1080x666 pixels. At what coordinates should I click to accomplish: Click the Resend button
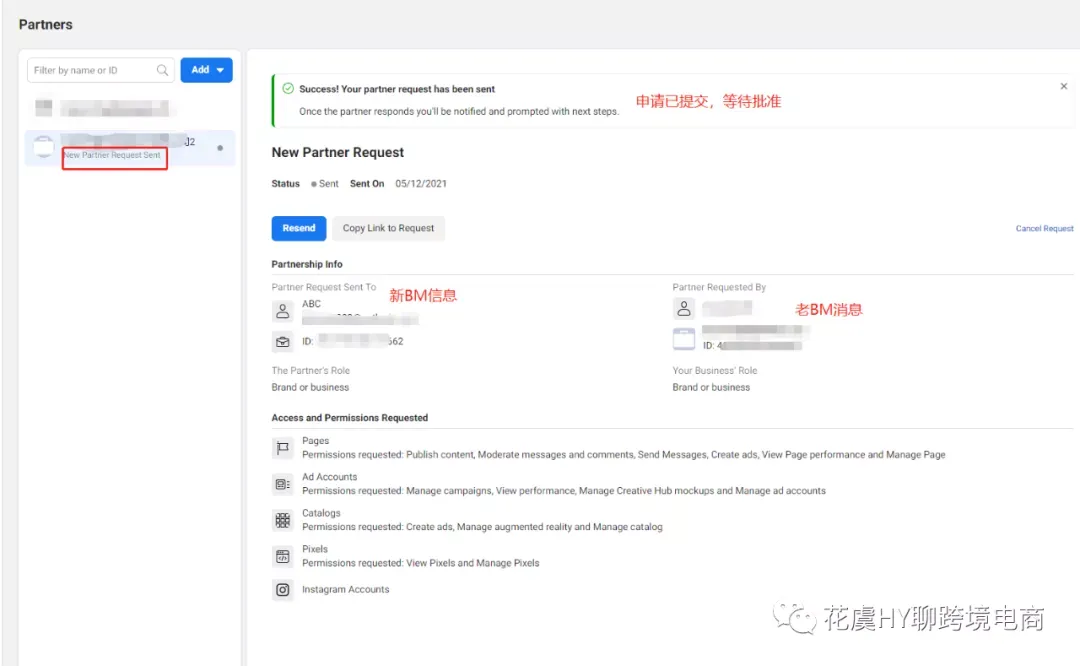click(299, 228)
